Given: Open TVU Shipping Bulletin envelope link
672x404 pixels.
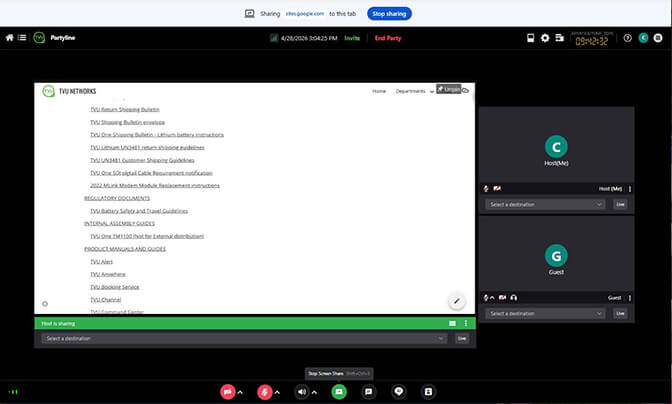Looking at the screenshot, I should 127,123.
